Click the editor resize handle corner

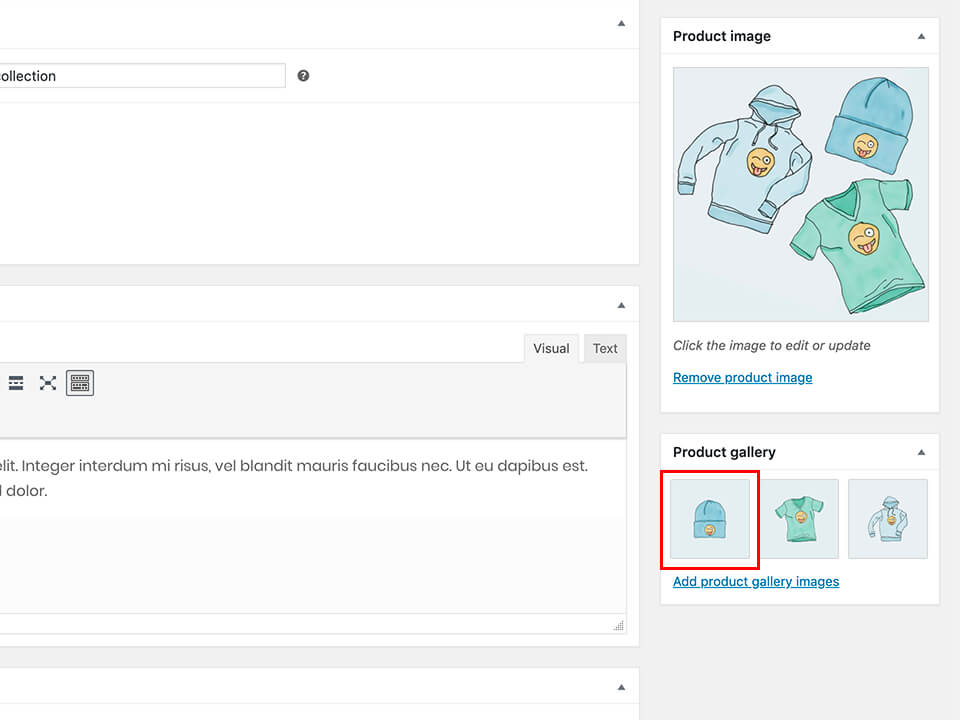coord(619,626)
